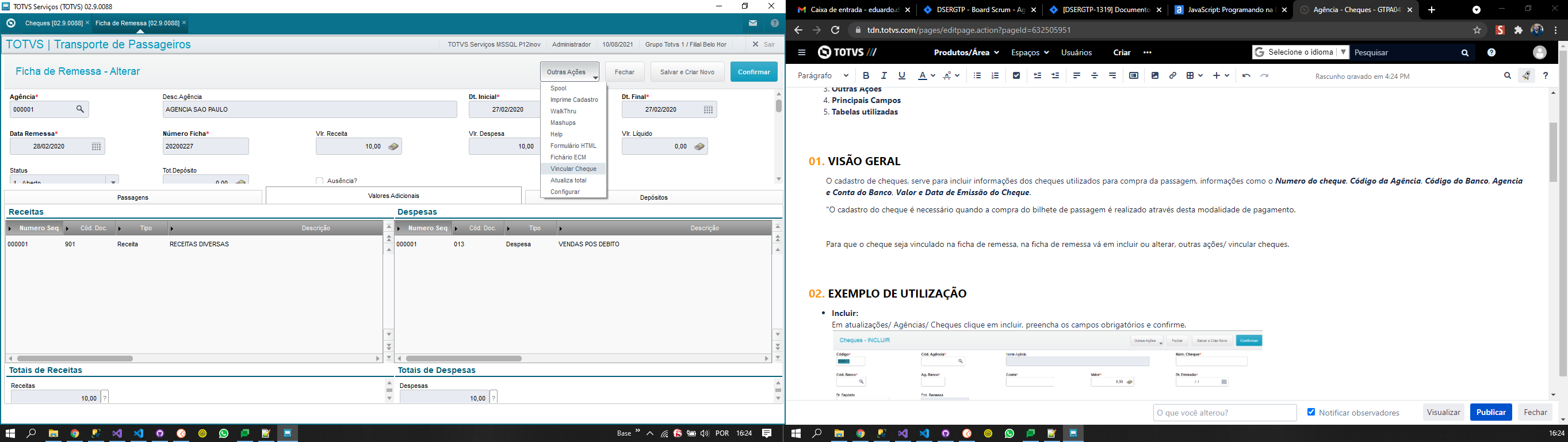Open the Chrome extensions puzzle icon
The image size is (1568, 442).
(1518, 30)
